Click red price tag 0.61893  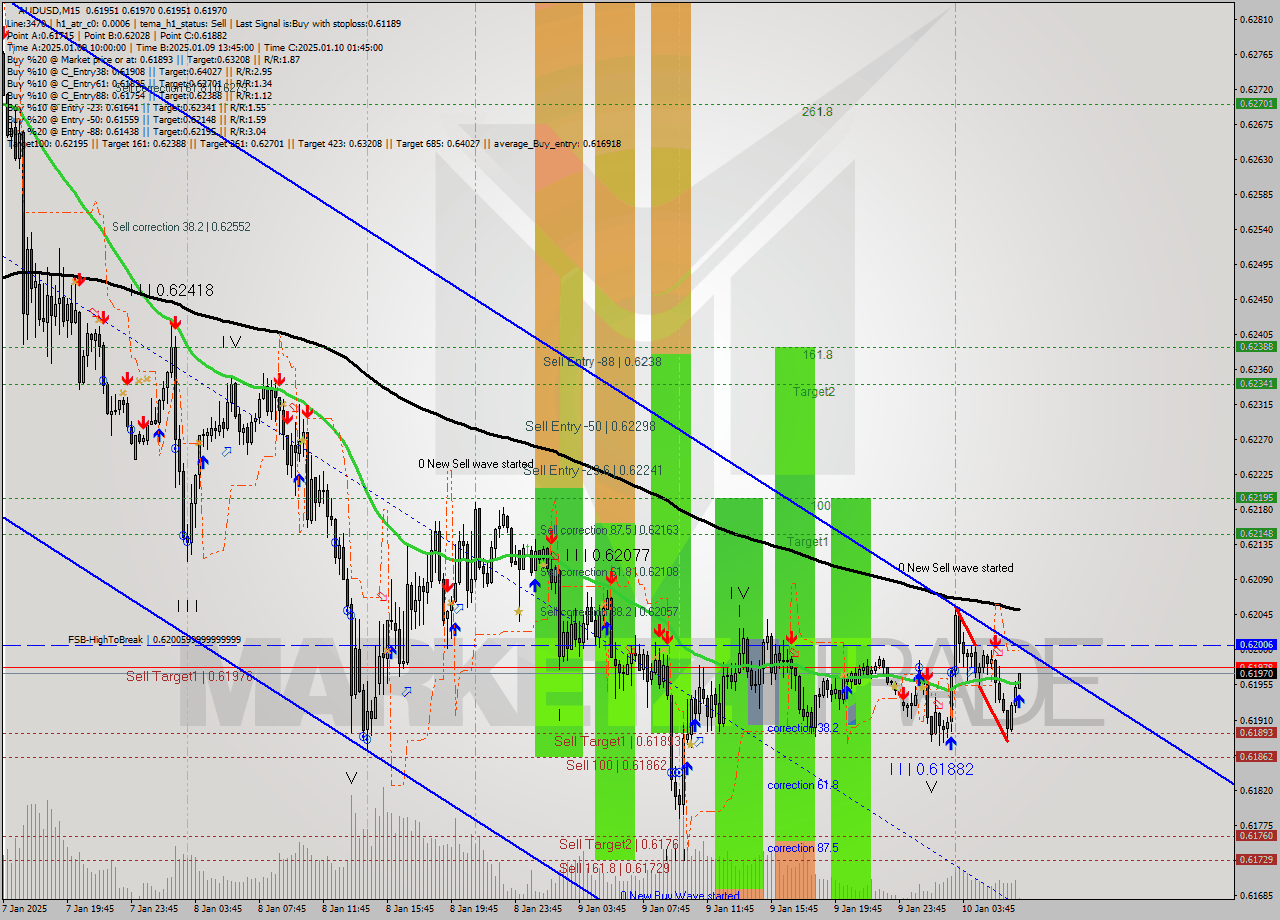click(1256, 732)
